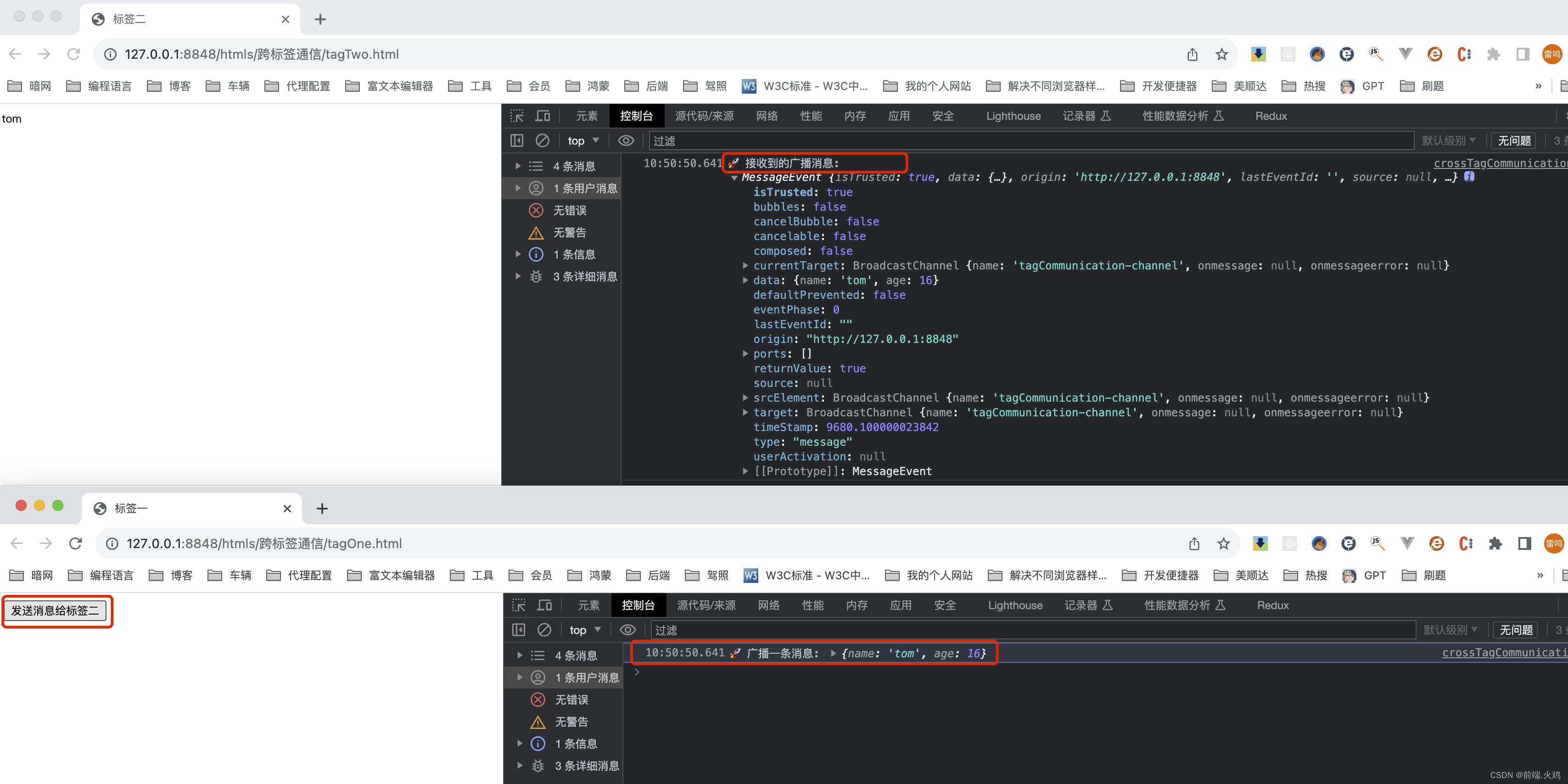Toggle side panel icon in top browser toolbar
Screen dimensions: 1568x784
click(1523, 54)
